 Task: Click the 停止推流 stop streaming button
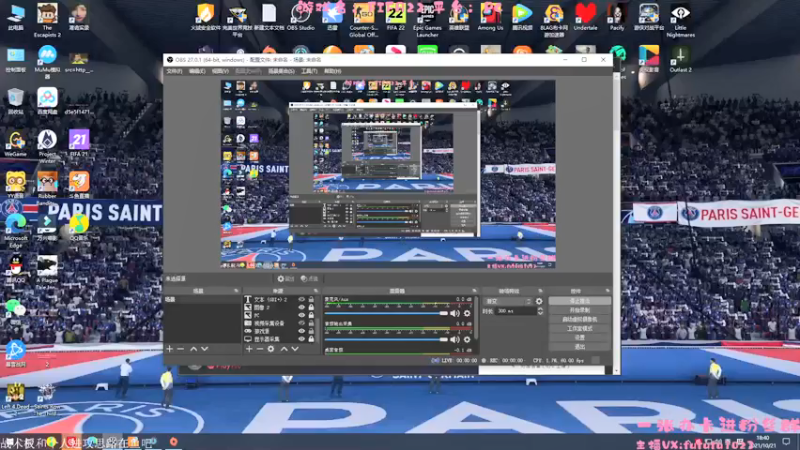point(580,301)
